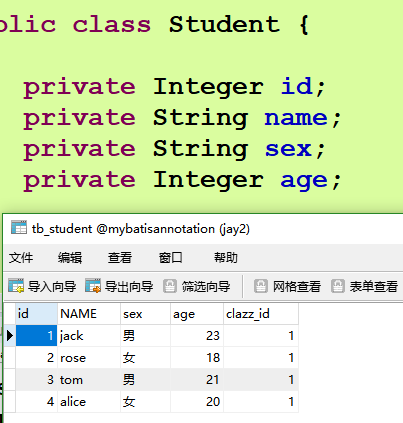Click the id column header
403x423 pixels.
[x=36, y=314]
